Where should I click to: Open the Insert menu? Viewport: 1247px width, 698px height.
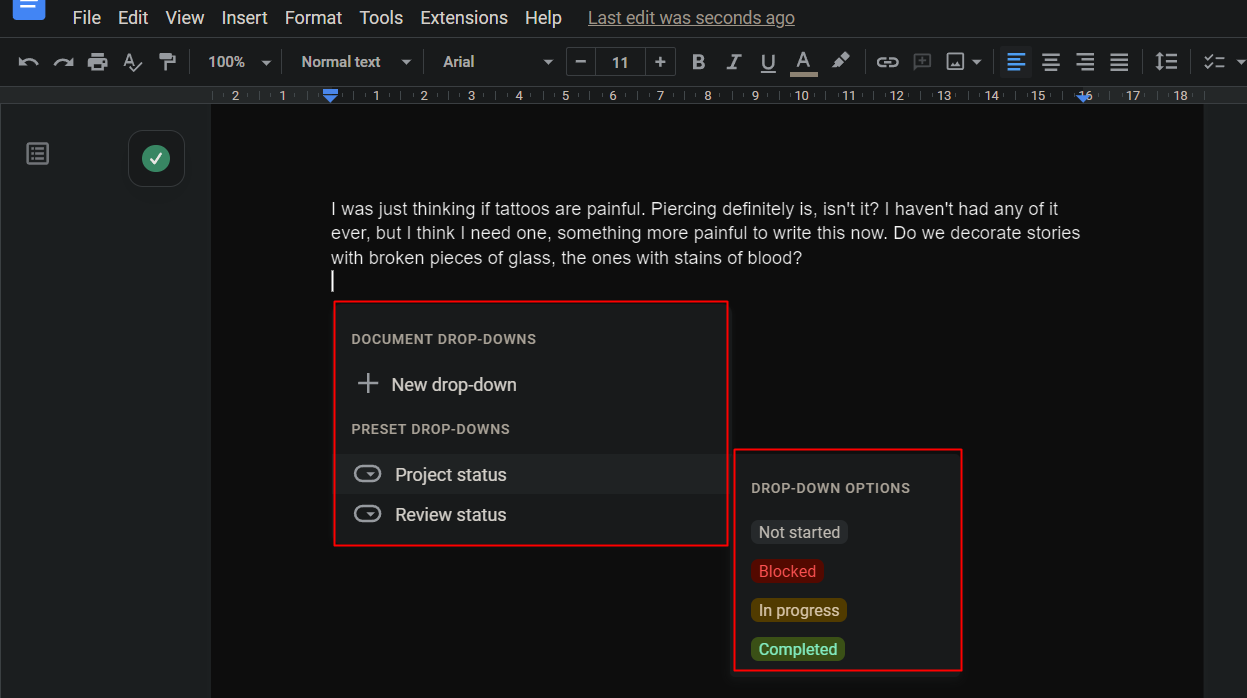245,18
